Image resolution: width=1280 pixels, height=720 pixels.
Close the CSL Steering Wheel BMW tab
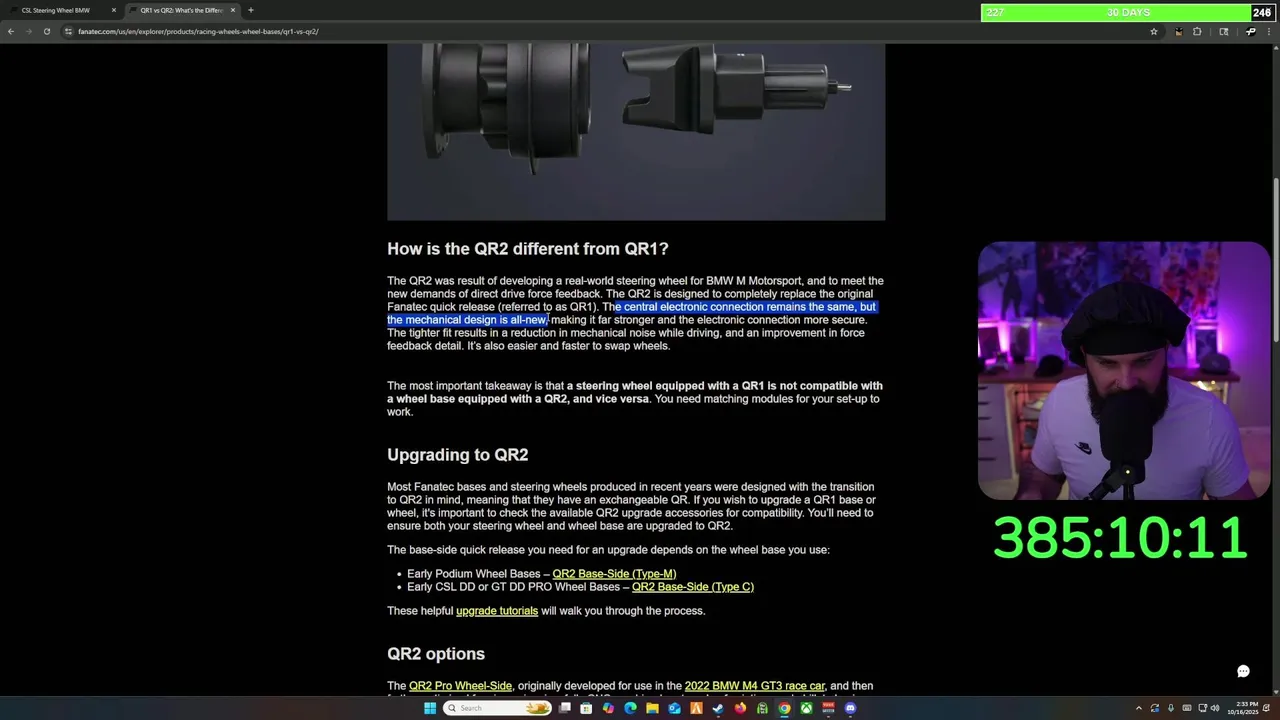coord(113,10)
